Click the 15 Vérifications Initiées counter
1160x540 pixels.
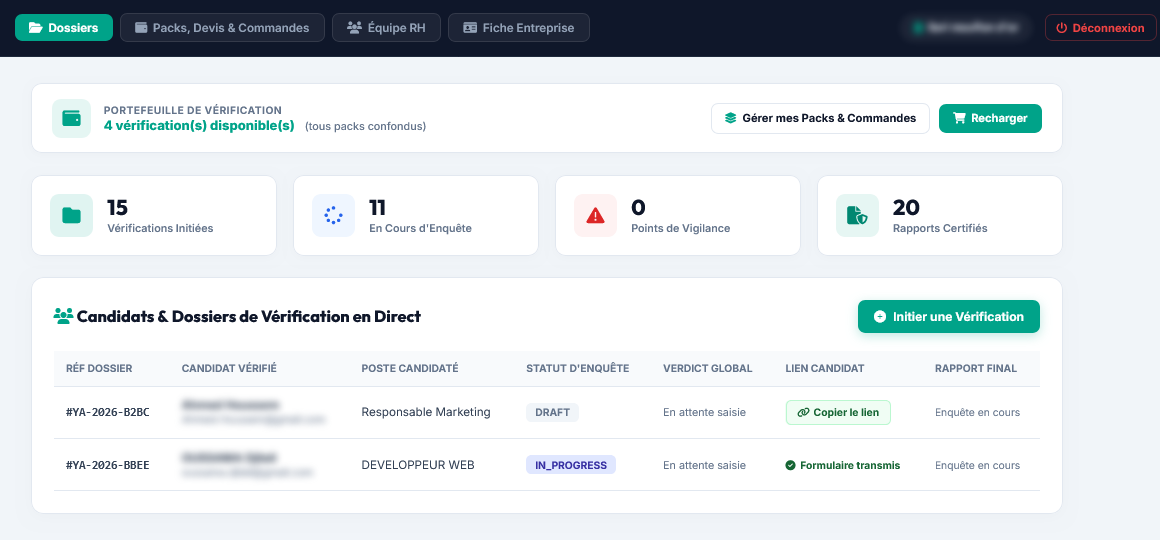pyautogui.click(x=154, y=215)
